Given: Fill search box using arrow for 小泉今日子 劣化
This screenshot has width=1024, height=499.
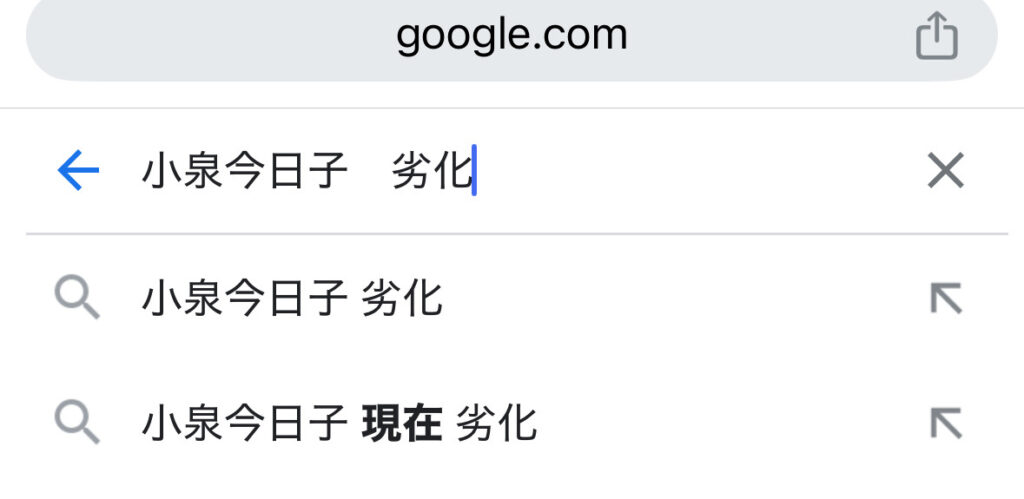Looking at the screenshot, I should (x=946, y=298).
